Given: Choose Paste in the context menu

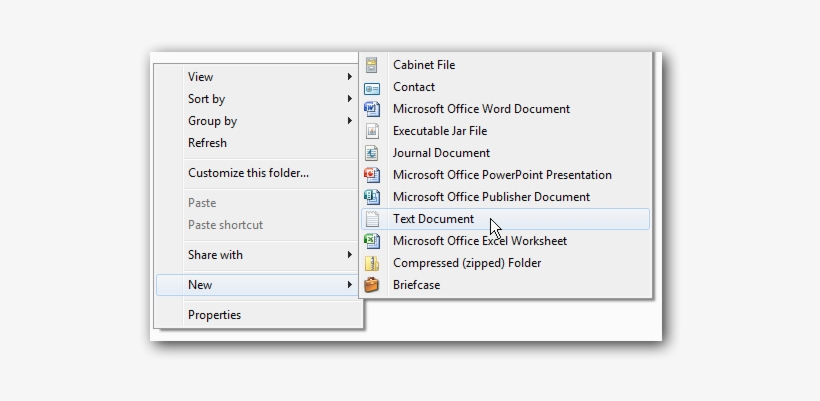Looking at the screenshot, I should (258, 203).
